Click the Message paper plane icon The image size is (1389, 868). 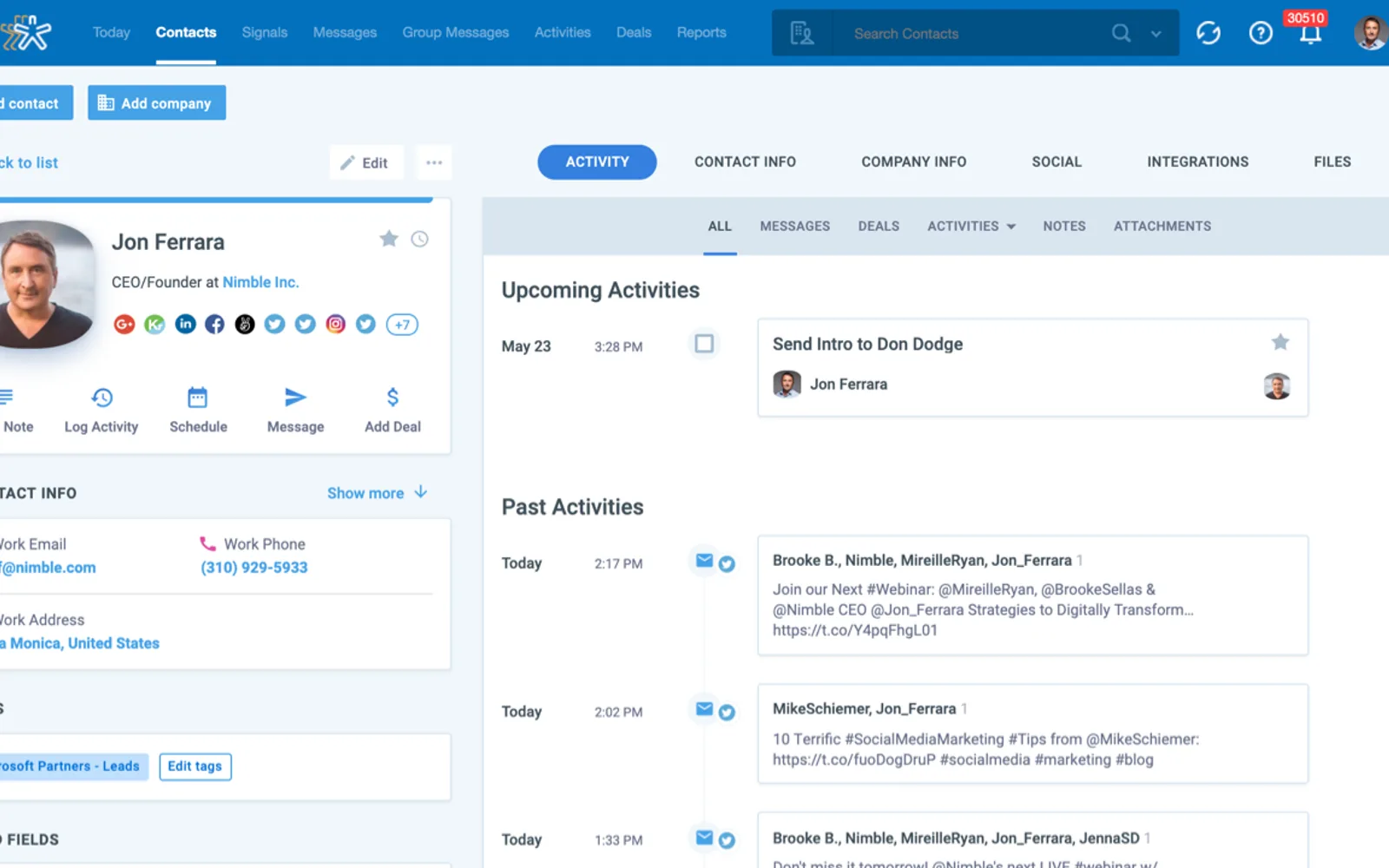(295, 398)
